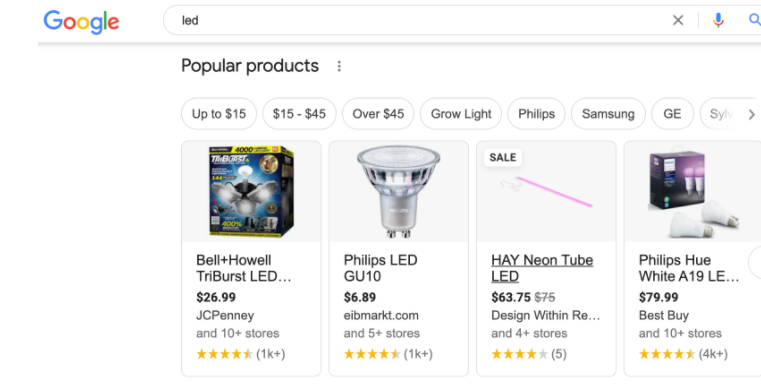Select the "Up to $15" price filter

click(219, 114)
